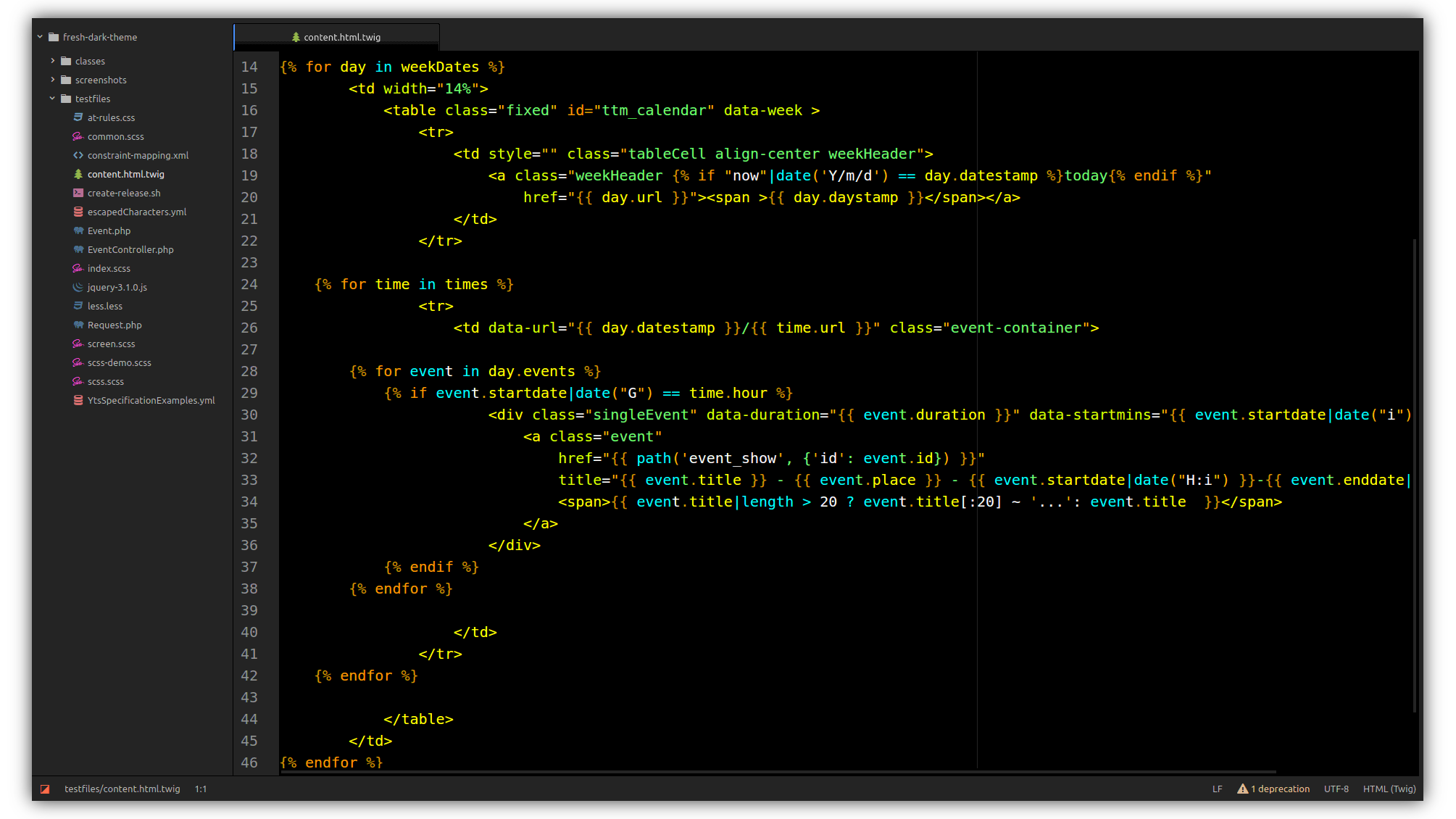Image resolution: width=1456 pixels, height=819 pixels.
Task: Open at-rules.css from the tree
Action: click(111, 117)
